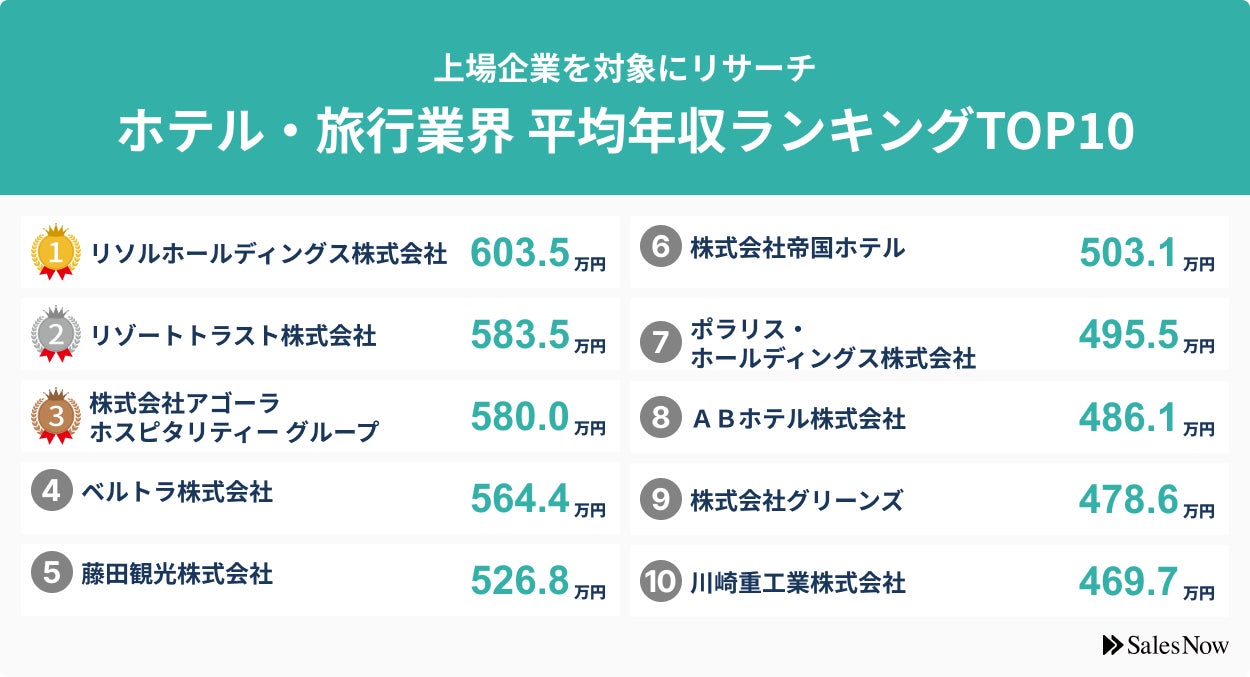This screenshot has height=677, width=1250.
Task: Click the gray number 8 rank badge
Action: coord(659,418)
